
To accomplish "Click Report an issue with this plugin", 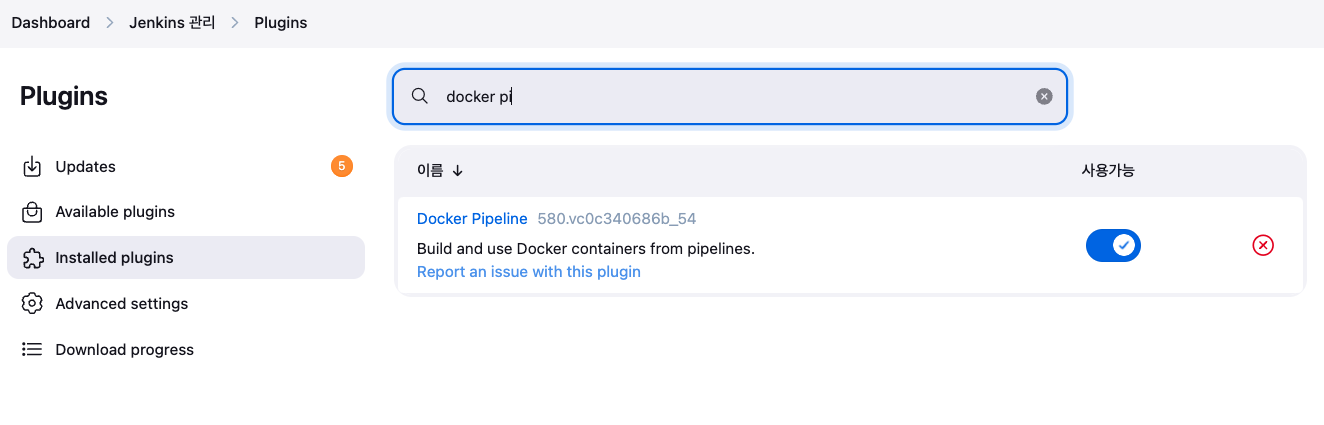I will (x=529, y=272).
